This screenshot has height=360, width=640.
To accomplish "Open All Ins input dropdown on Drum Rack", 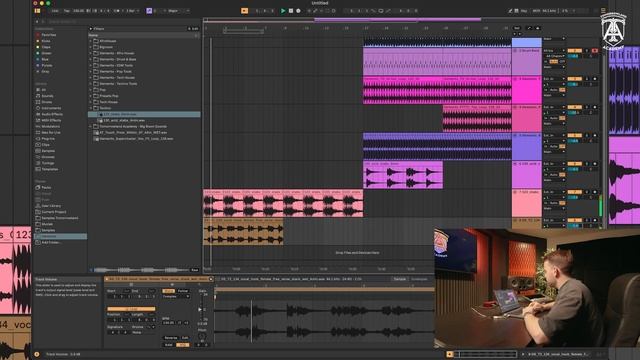I will (x=554, y=51).
